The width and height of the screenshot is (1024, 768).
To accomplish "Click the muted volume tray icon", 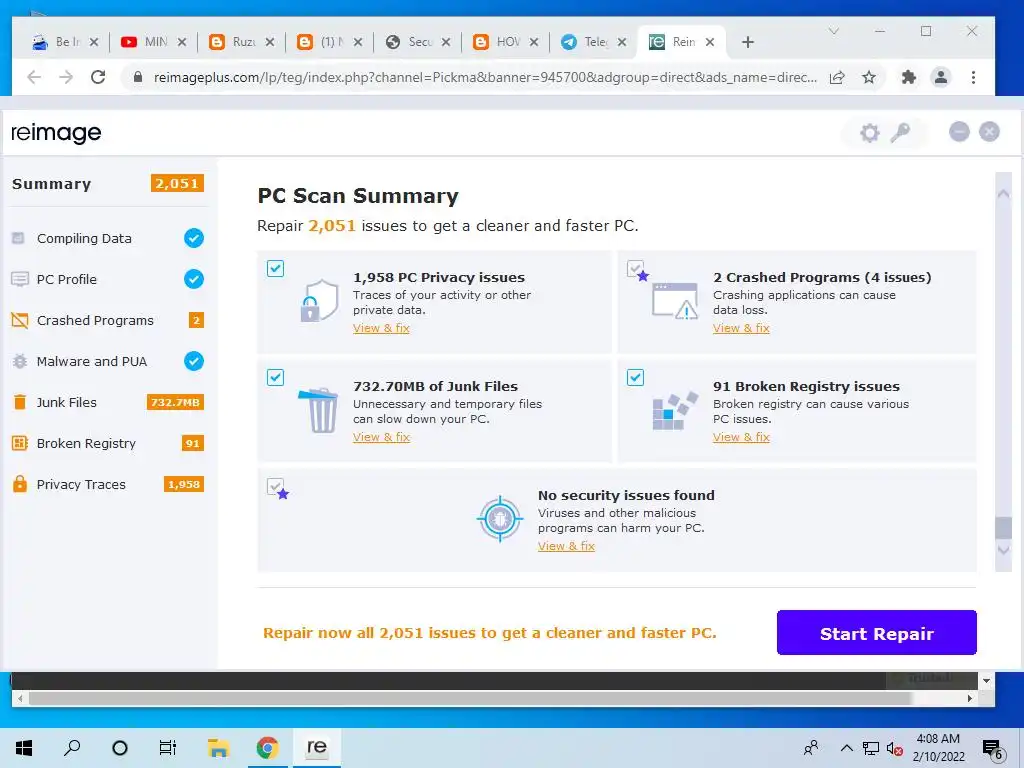I will (x=894, y=748).
